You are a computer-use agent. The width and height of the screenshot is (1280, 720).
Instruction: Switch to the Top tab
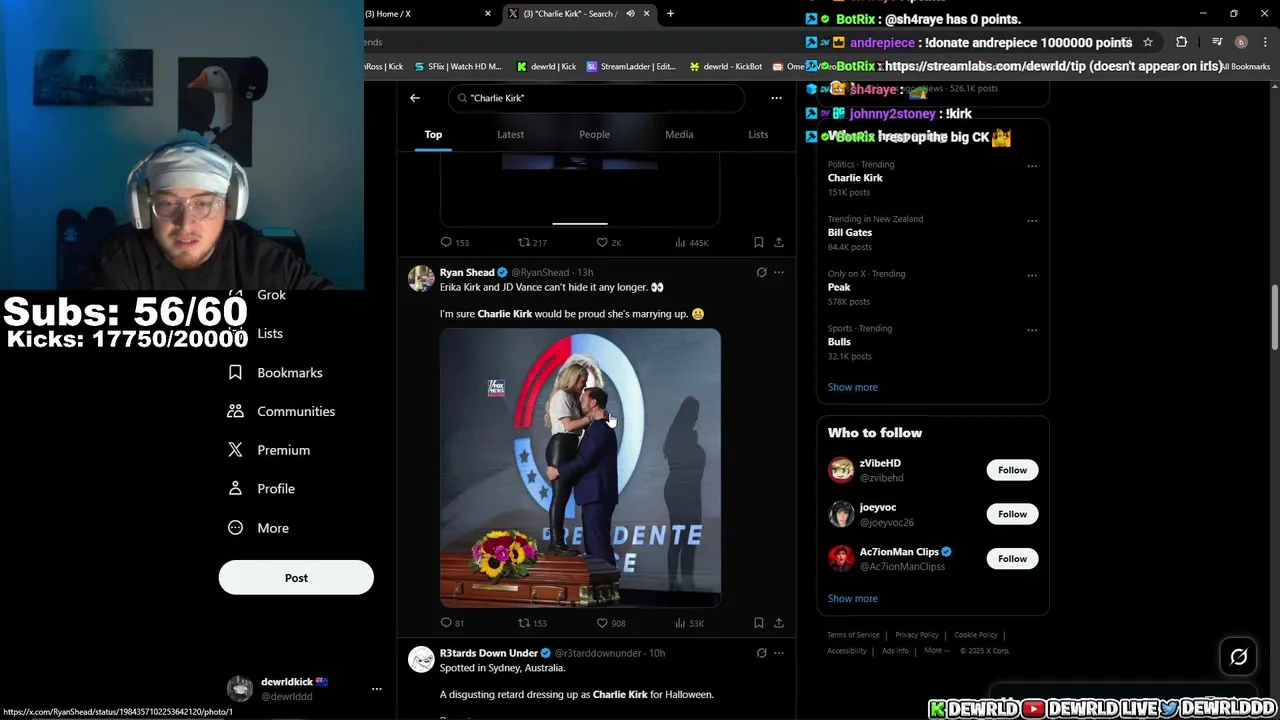[433, 134]
